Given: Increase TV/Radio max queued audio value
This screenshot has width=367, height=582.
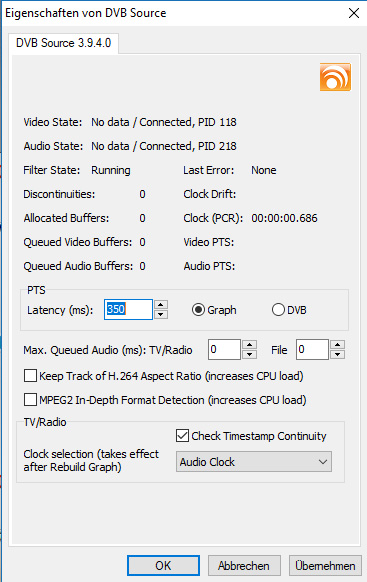Looking at the screenshot, I should tap(250, 344).
